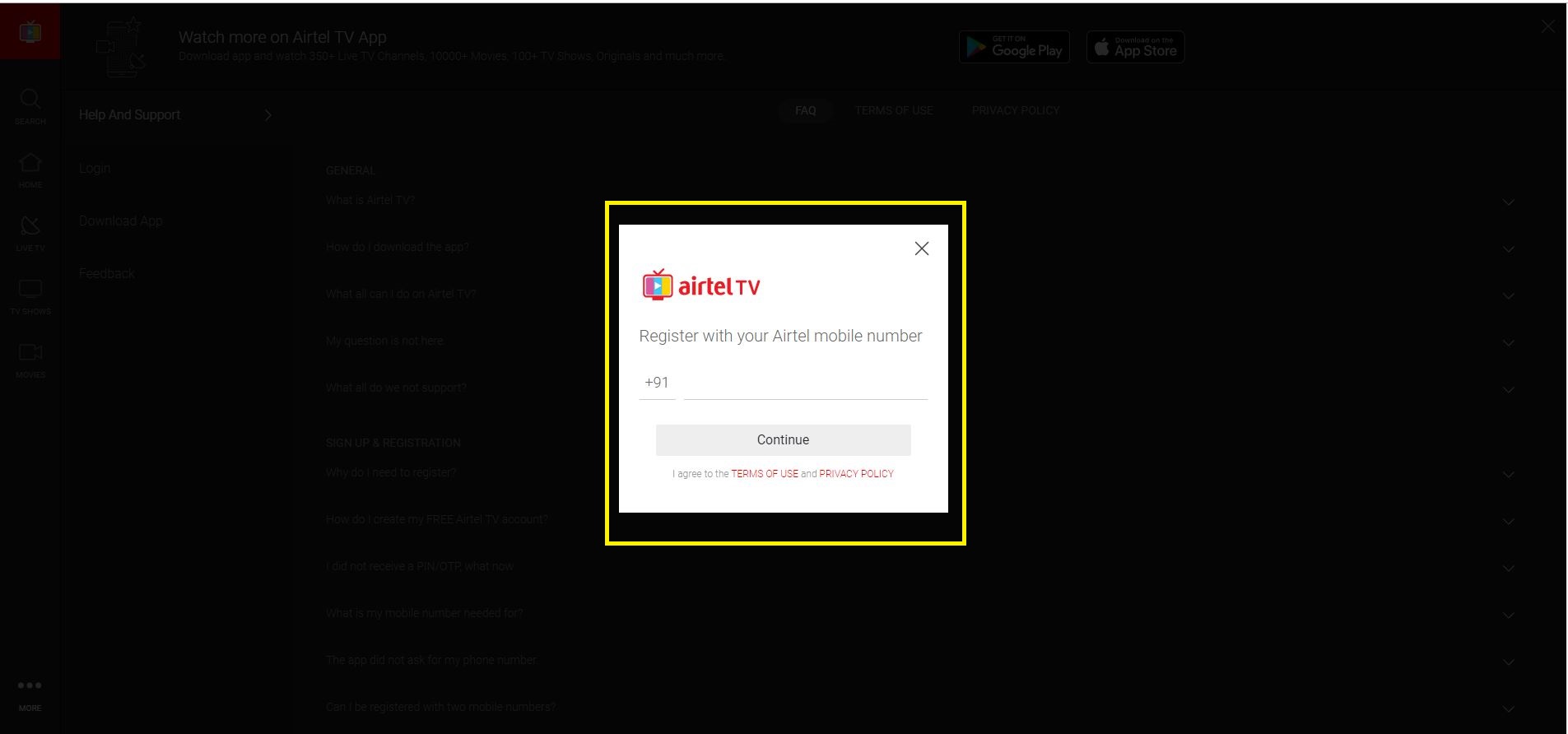Image resolution: width=1568 pixels, height=734 pixels.
Task: Expand the 'My question is not here' chevron
Action: click(1508, 342)
